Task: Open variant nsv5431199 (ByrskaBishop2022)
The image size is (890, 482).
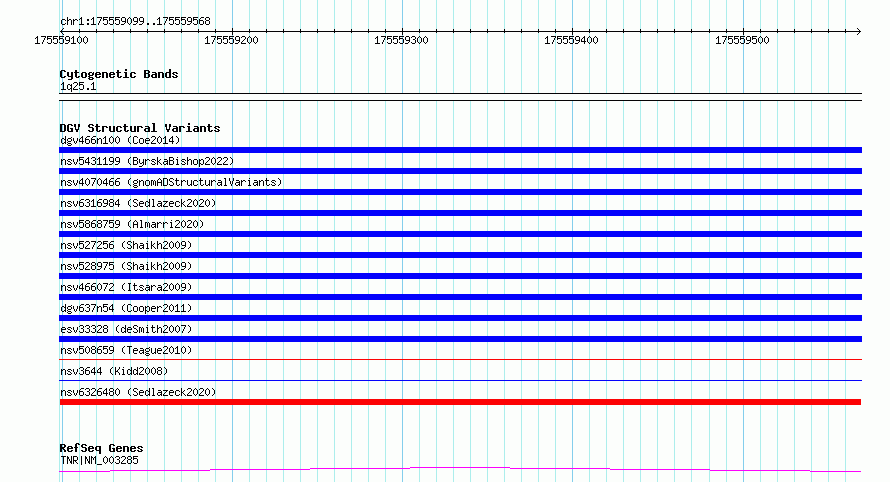Action: pyautogui.click(x=147, y=161)
